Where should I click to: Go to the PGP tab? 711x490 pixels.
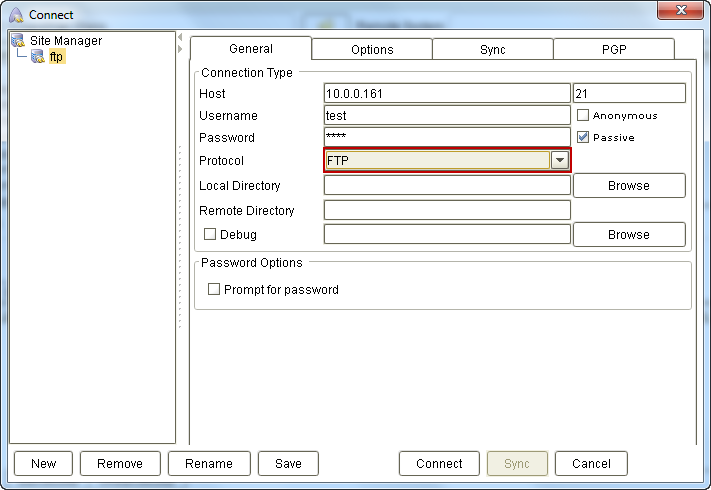coord(614,49)
